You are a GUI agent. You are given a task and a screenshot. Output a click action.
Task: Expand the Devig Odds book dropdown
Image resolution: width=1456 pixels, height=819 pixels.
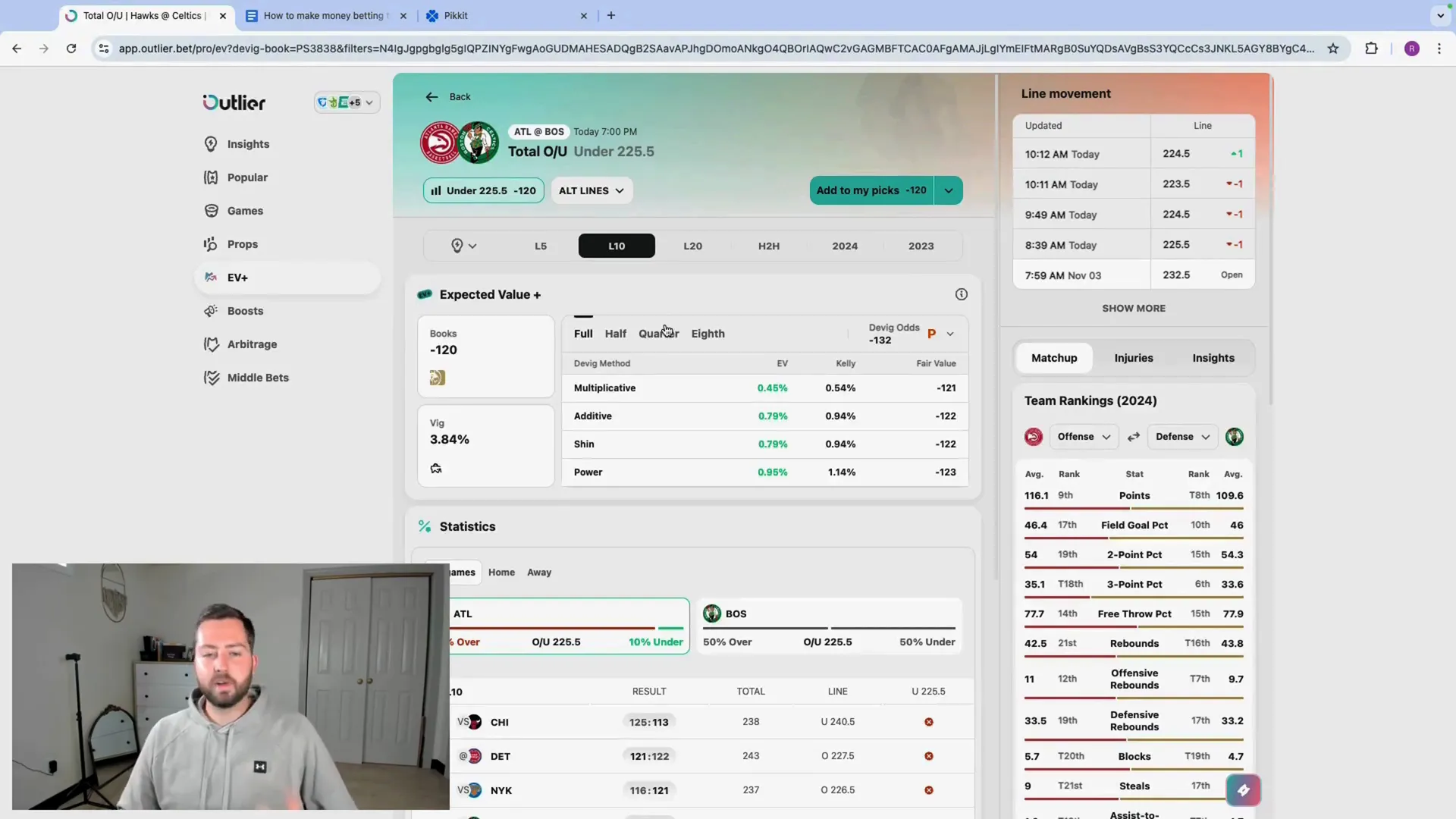[949, 334]
